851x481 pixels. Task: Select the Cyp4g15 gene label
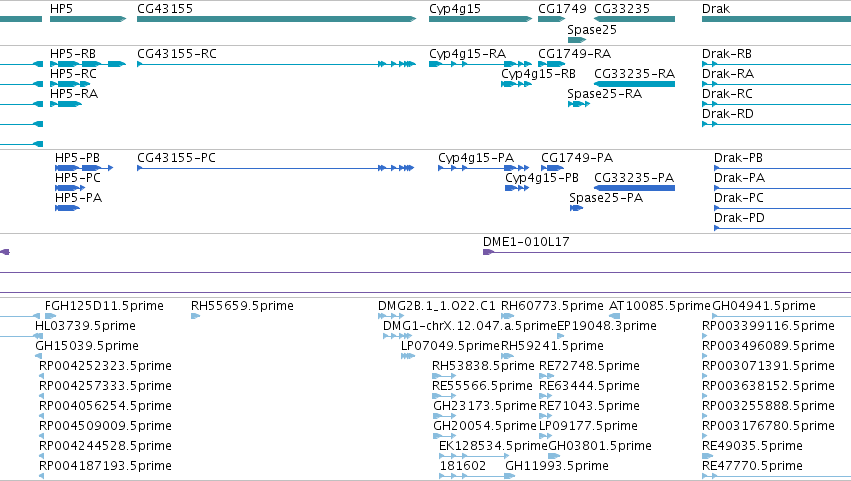(x=455, y=9)
